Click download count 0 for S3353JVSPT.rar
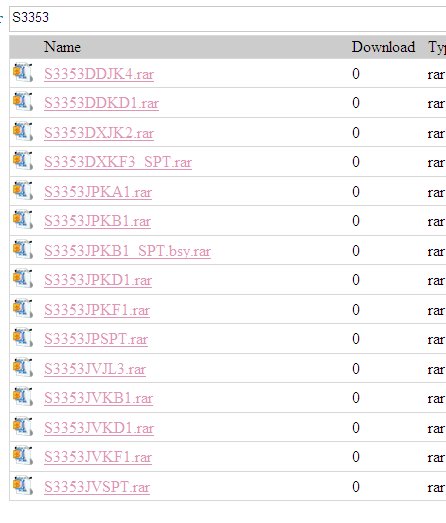Viewport: 446px width, 523px height. pos(356,487)
